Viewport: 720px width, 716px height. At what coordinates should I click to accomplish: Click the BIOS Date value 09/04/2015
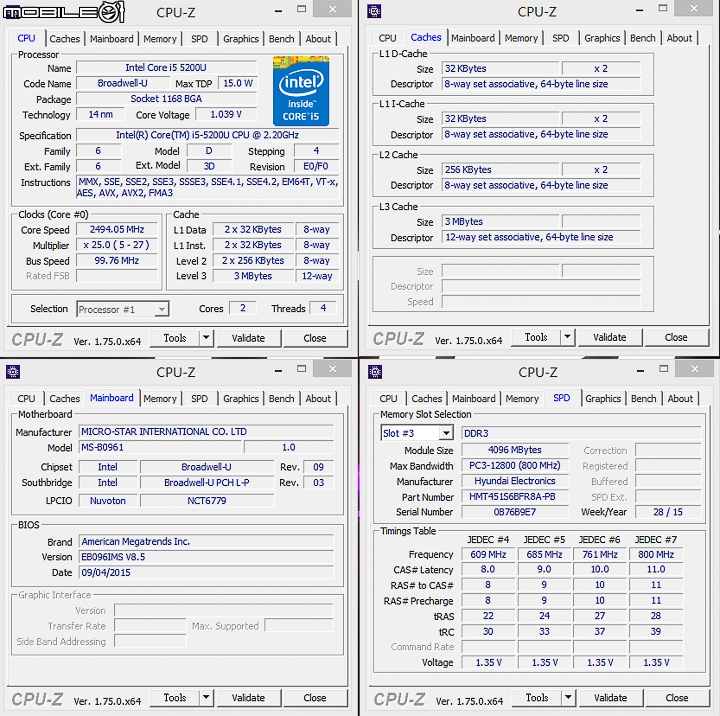click(x=206, y=573)
